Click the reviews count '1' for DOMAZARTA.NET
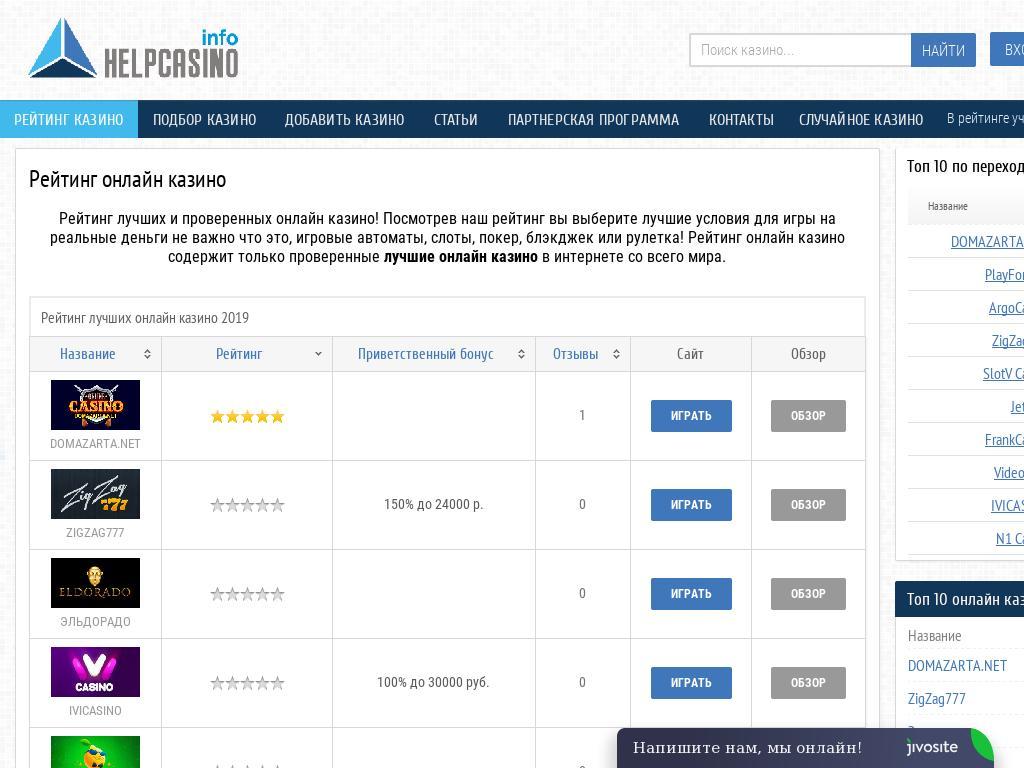The image size is (1024, 768). [x=582, y=415]
